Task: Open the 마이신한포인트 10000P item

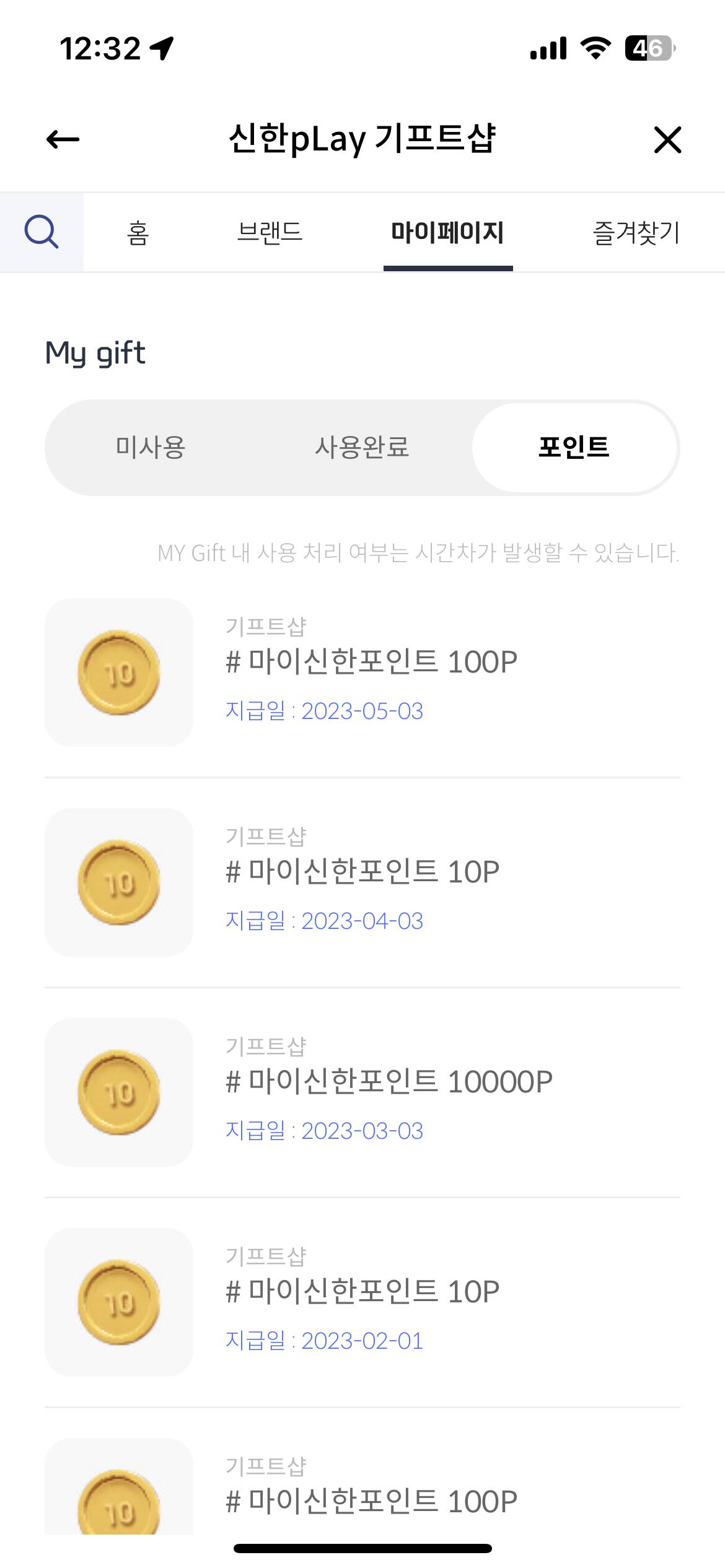Action: pyautogui.click(x=389, y=1082)
